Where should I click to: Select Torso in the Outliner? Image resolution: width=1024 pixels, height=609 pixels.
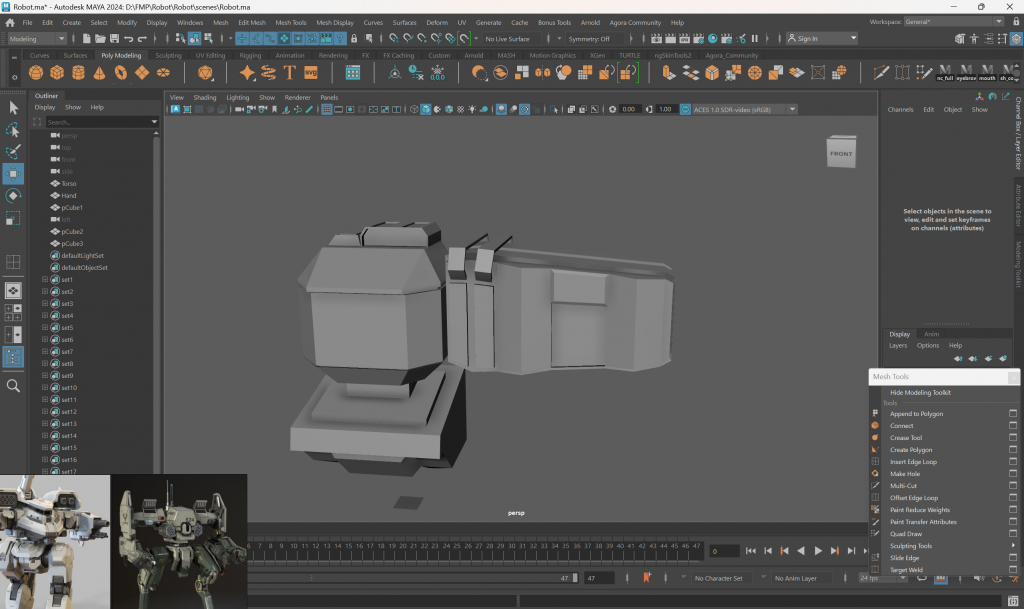(x=68, y=184)
